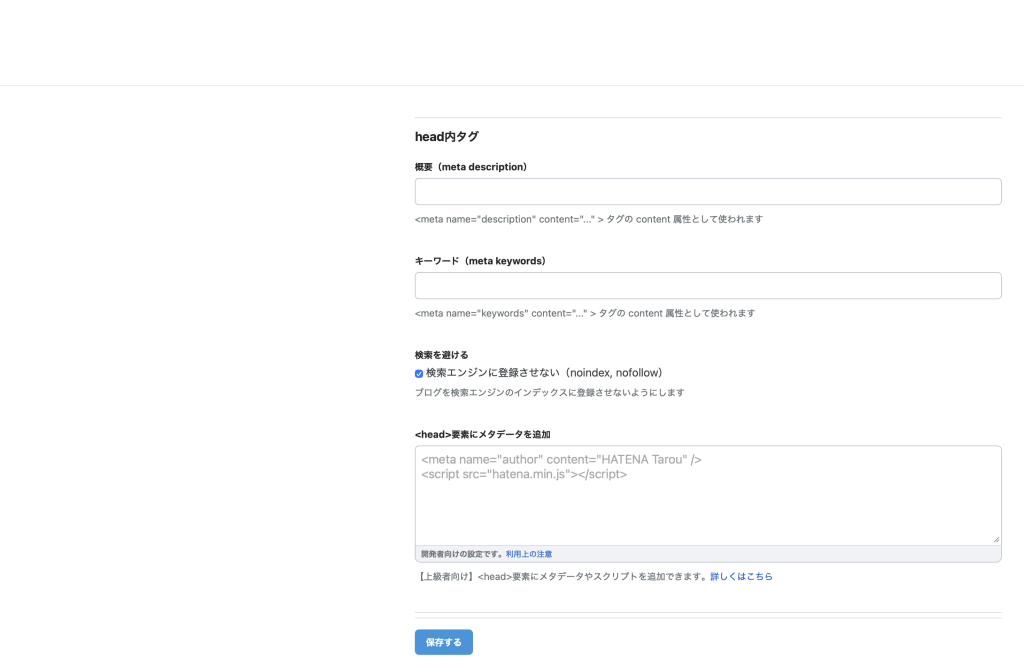
Task: Open the 詳しくはこちら link
Action: 741,577
